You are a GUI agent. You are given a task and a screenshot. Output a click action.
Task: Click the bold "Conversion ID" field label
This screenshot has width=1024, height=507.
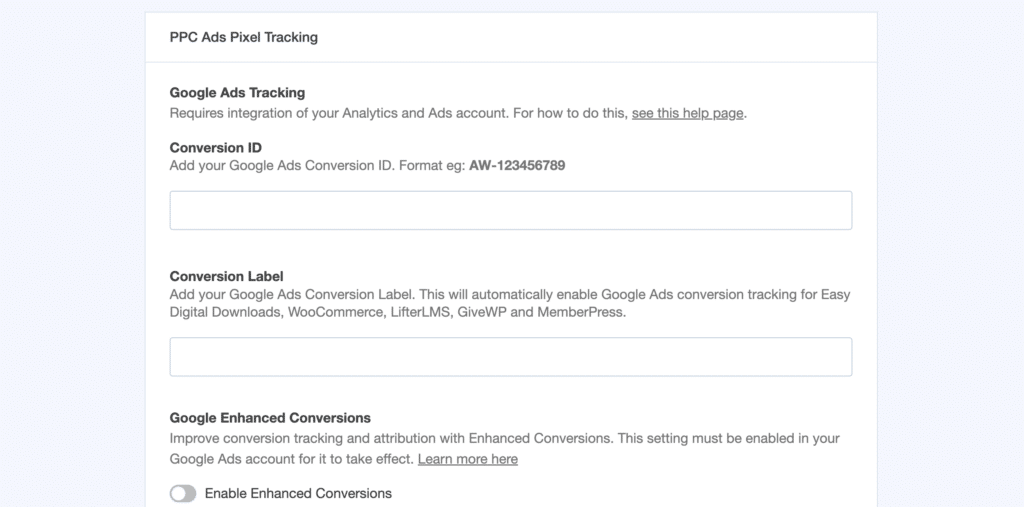(216, 147)
